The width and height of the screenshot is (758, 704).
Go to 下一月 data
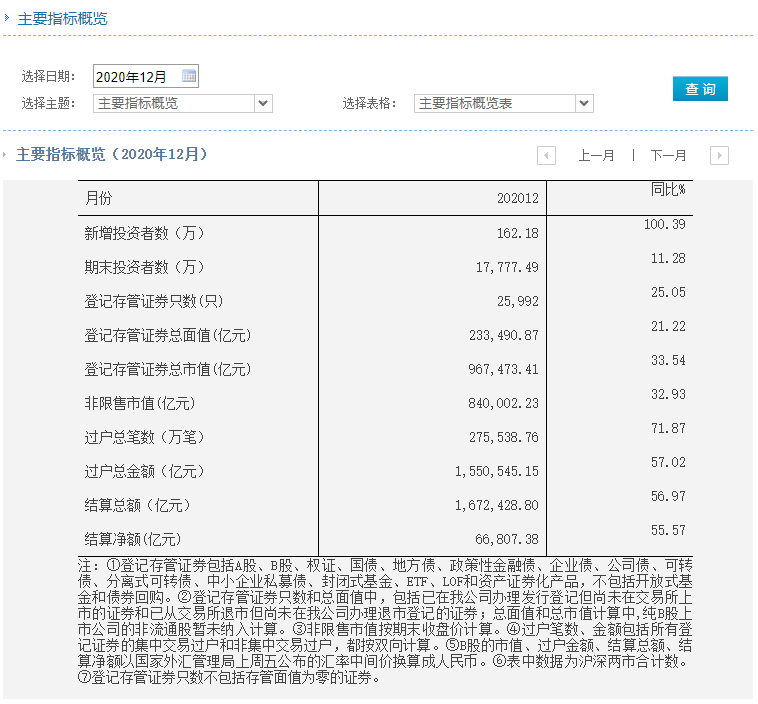point(668,155)
